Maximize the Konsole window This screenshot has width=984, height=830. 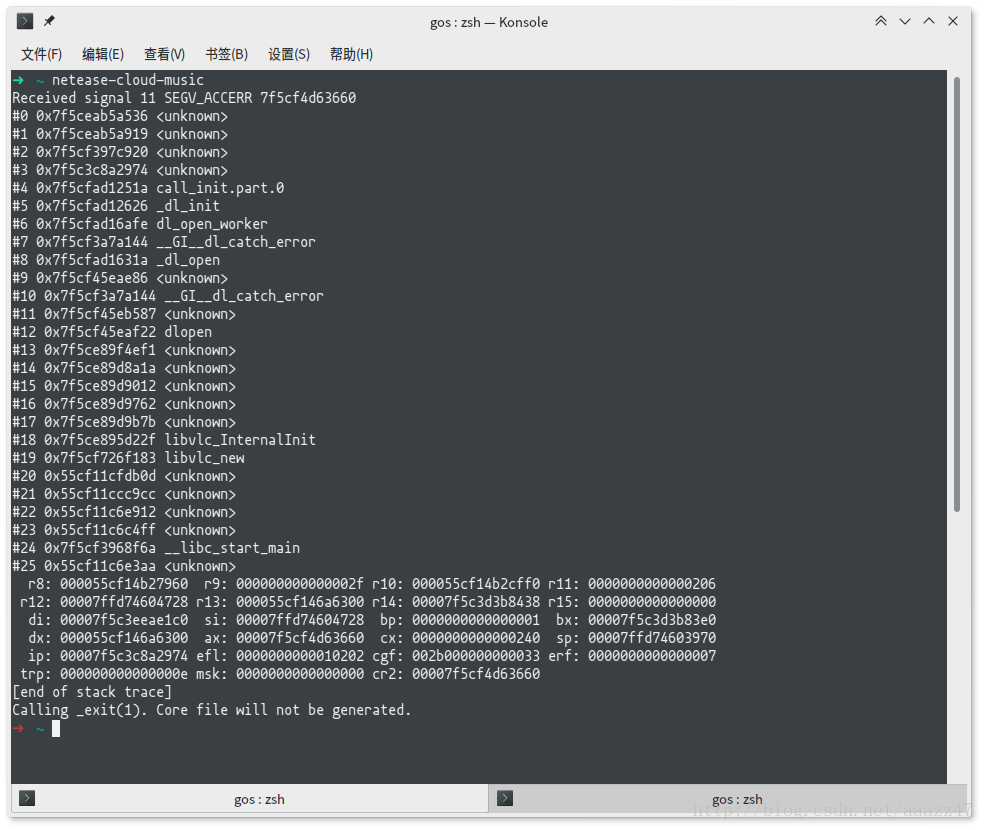pyautogui.click(x=929, y=21)
